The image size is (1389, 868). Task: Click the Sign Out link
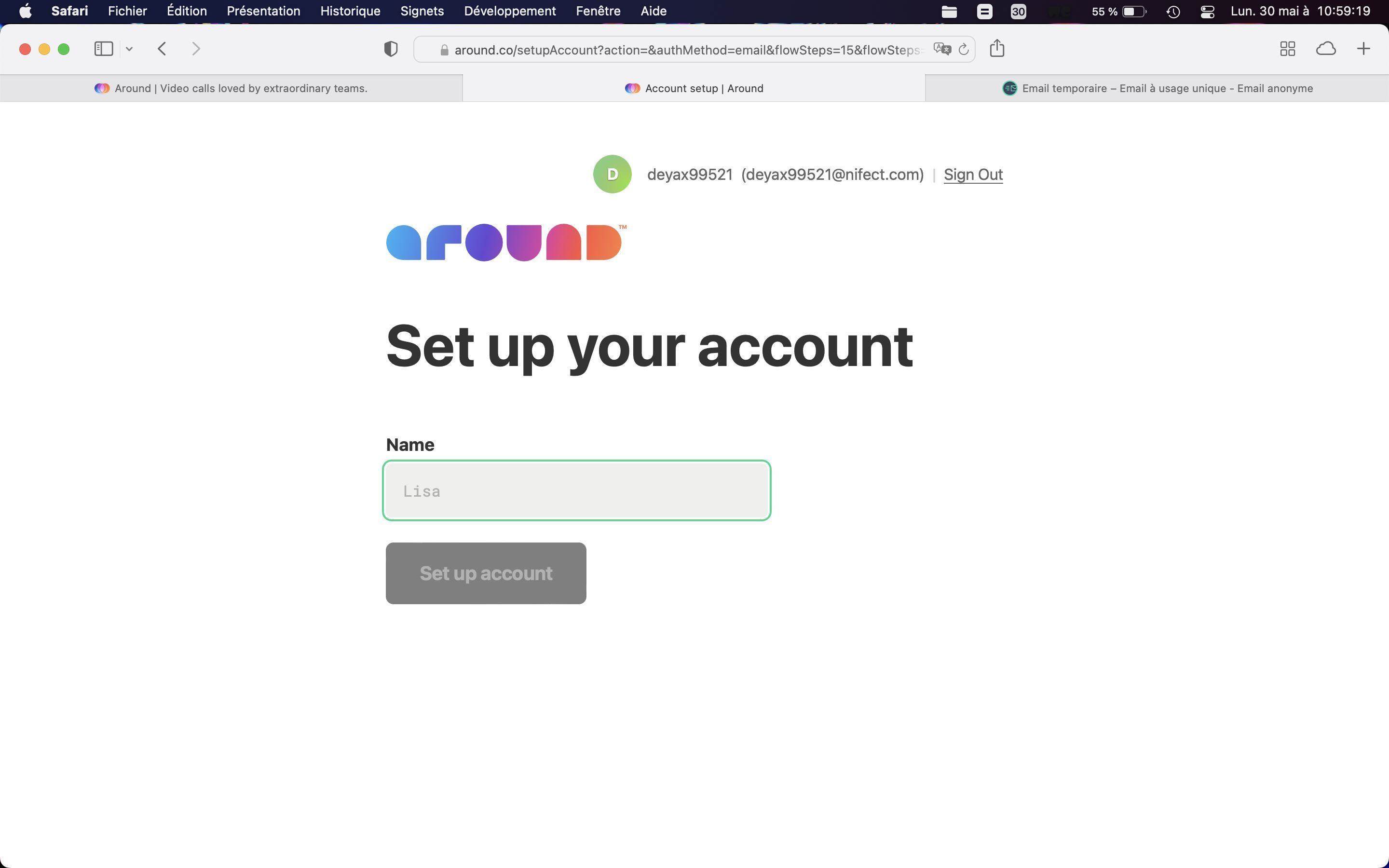973,174
